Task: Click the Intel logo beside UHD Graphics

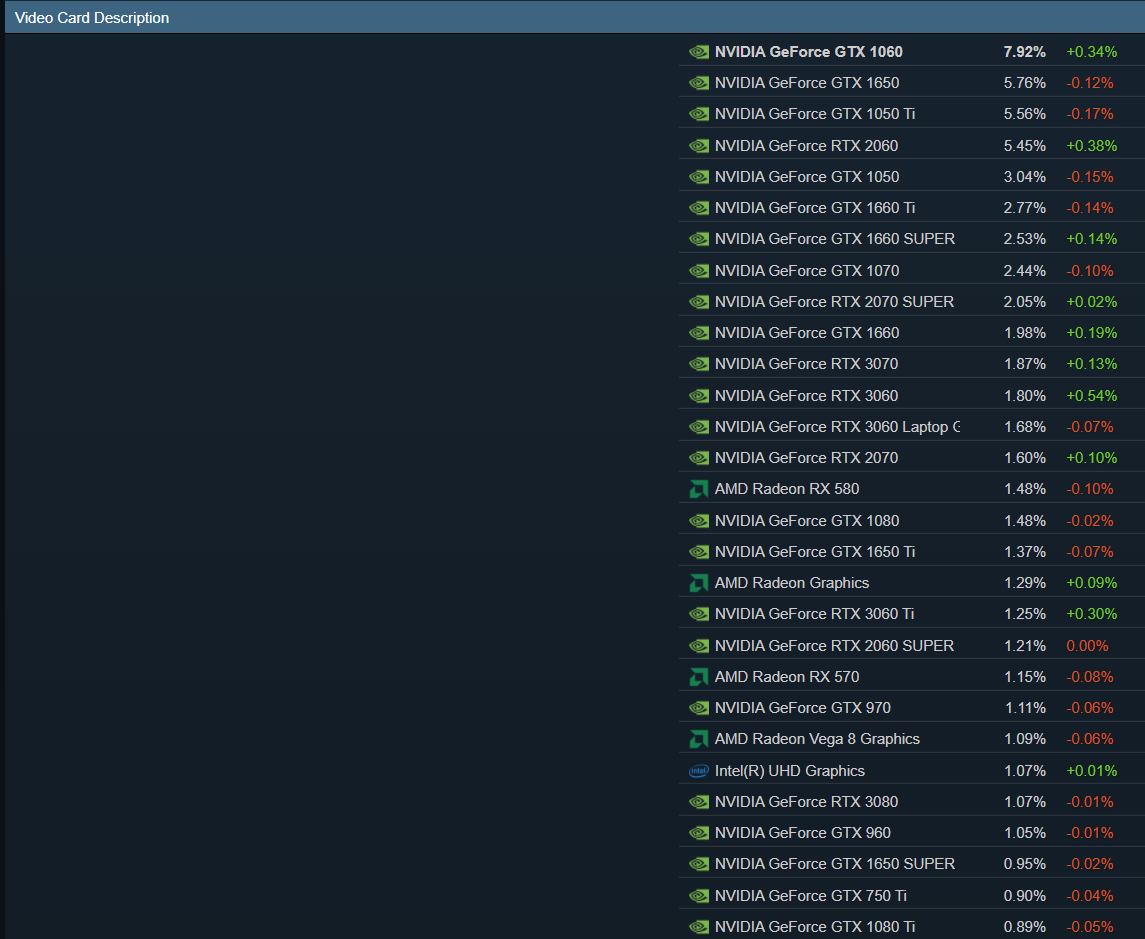Action: 699,771
